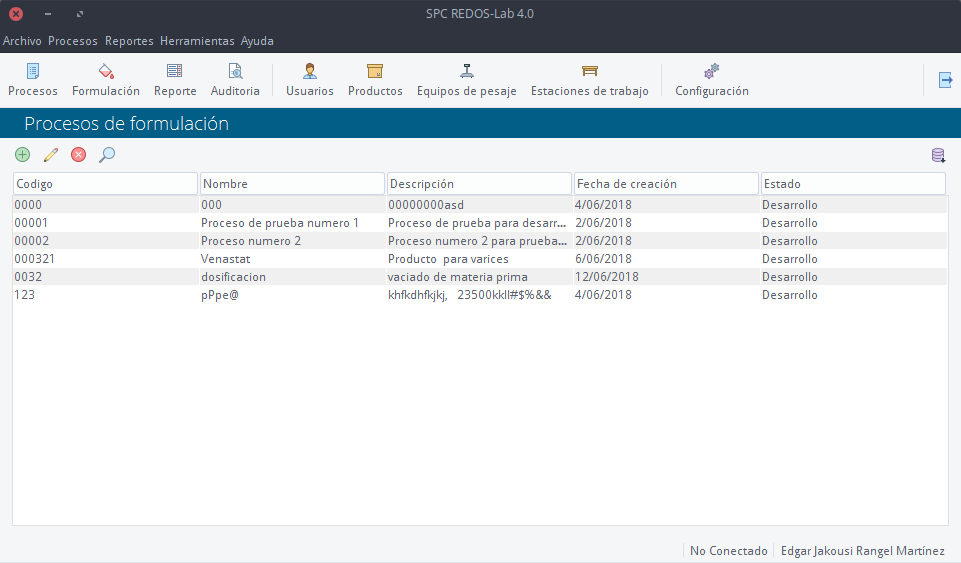961x563 pixels.
Task: Open the Ayuda menu
Action: click(257, 41)
